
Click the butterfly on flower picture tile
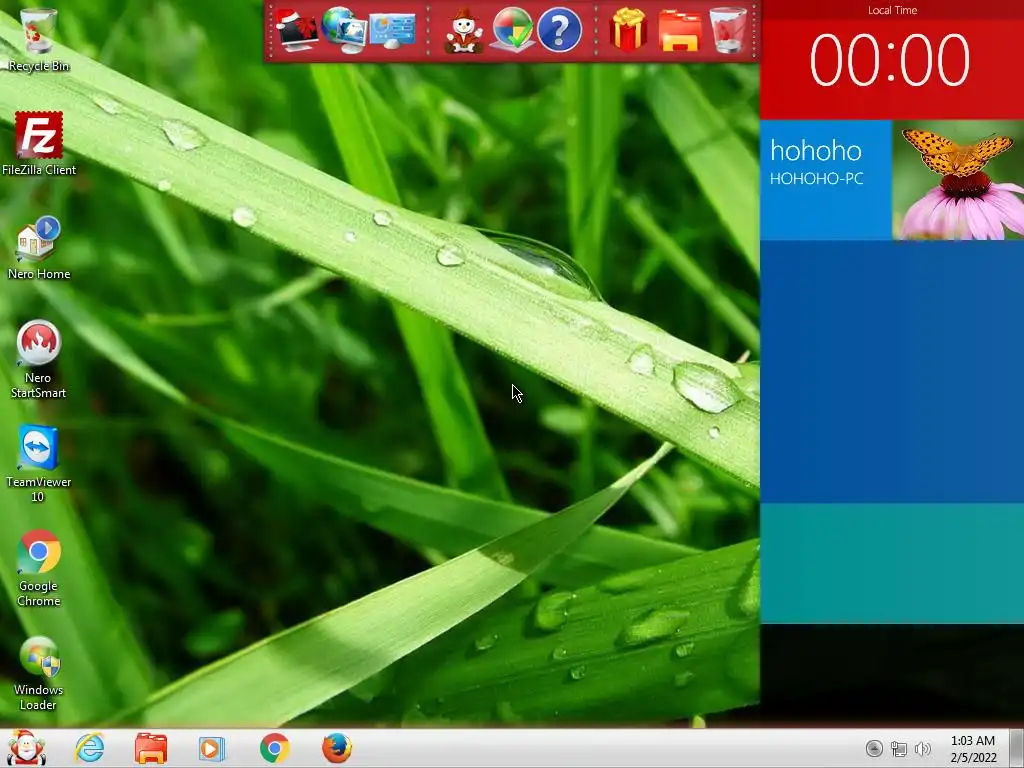point(958,180)
